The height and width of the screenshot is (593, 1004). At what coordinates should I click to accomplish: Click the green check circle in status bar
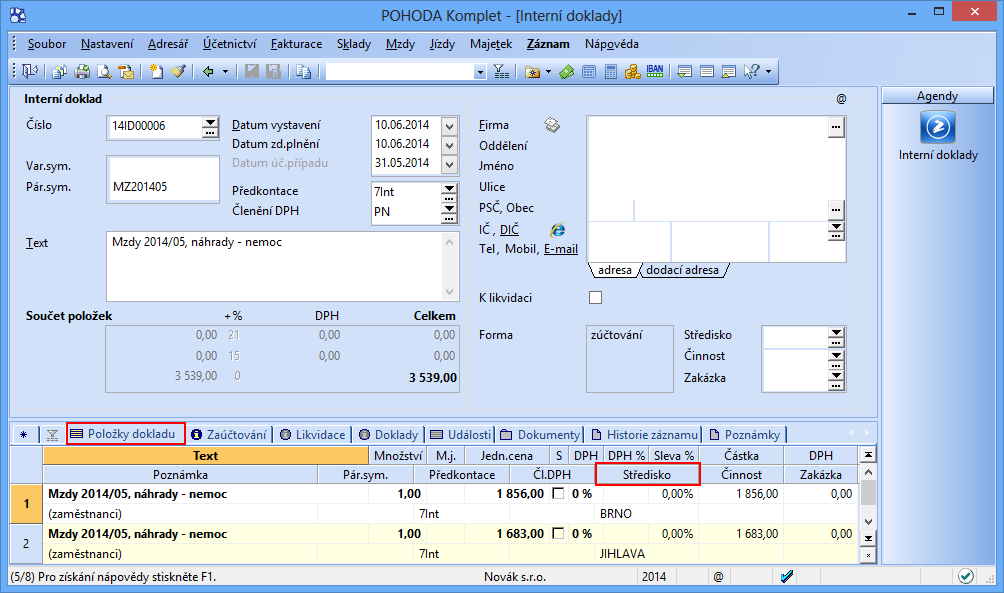(966, 576)
